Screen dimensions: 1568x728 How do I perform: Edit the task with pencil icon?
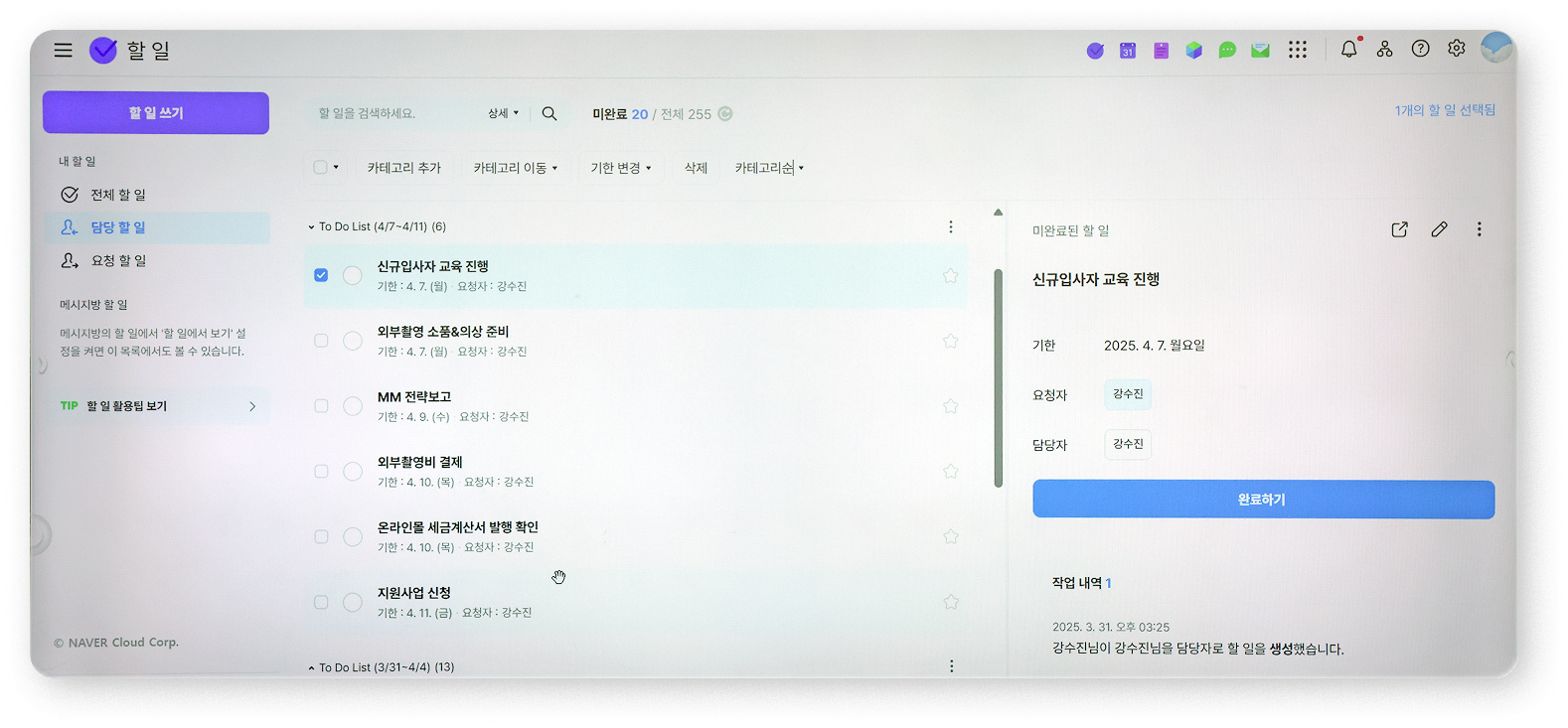coord(1439,229)
